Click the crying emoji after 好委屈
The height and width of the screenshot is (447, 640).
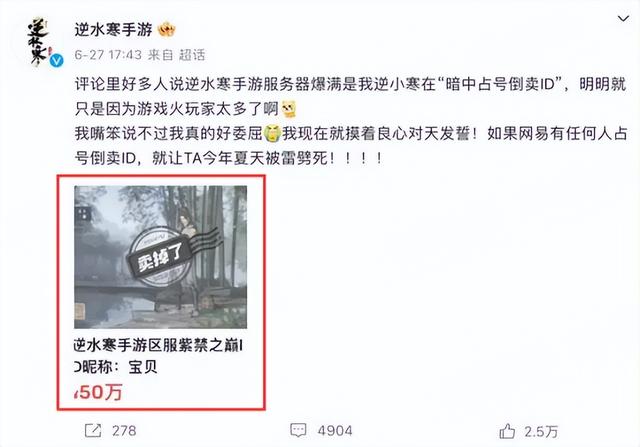click(x=273, y=133)
